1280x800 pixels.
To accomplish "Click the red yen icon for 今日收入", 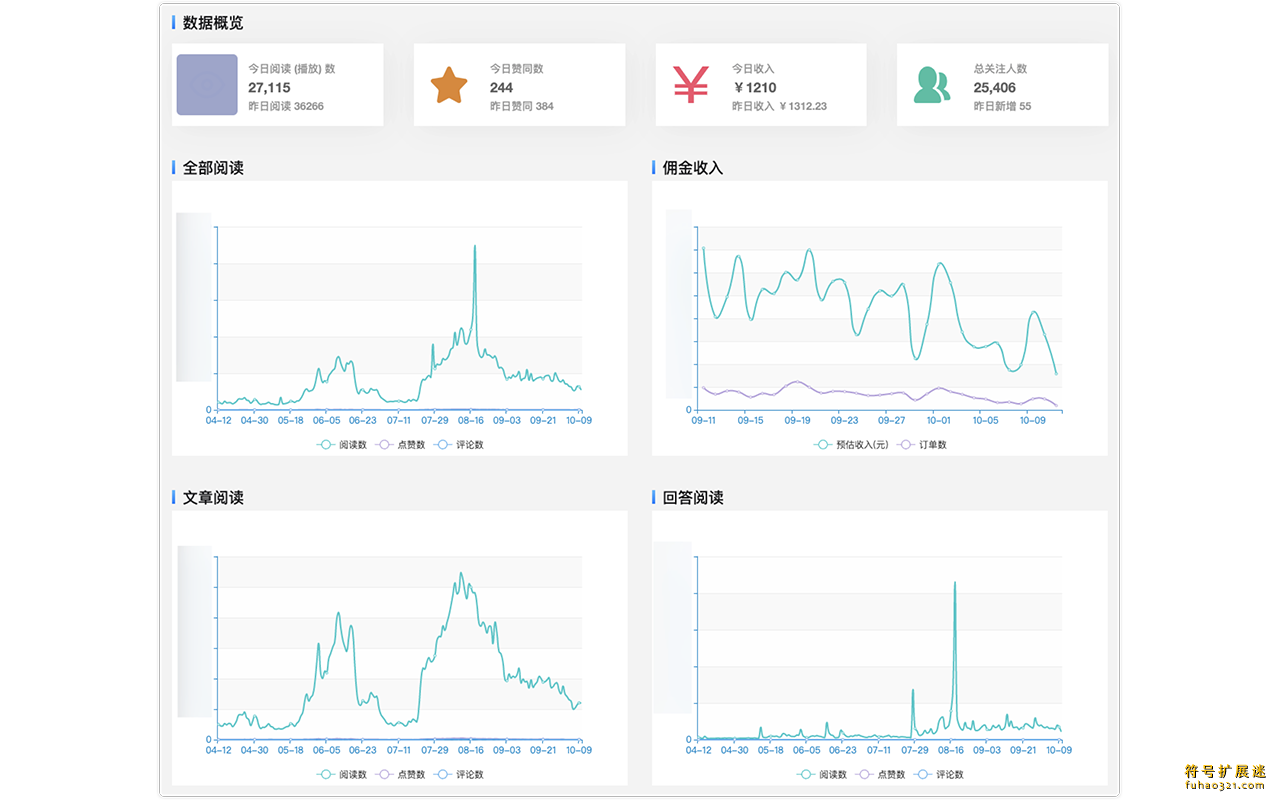I will click(690, 85).
